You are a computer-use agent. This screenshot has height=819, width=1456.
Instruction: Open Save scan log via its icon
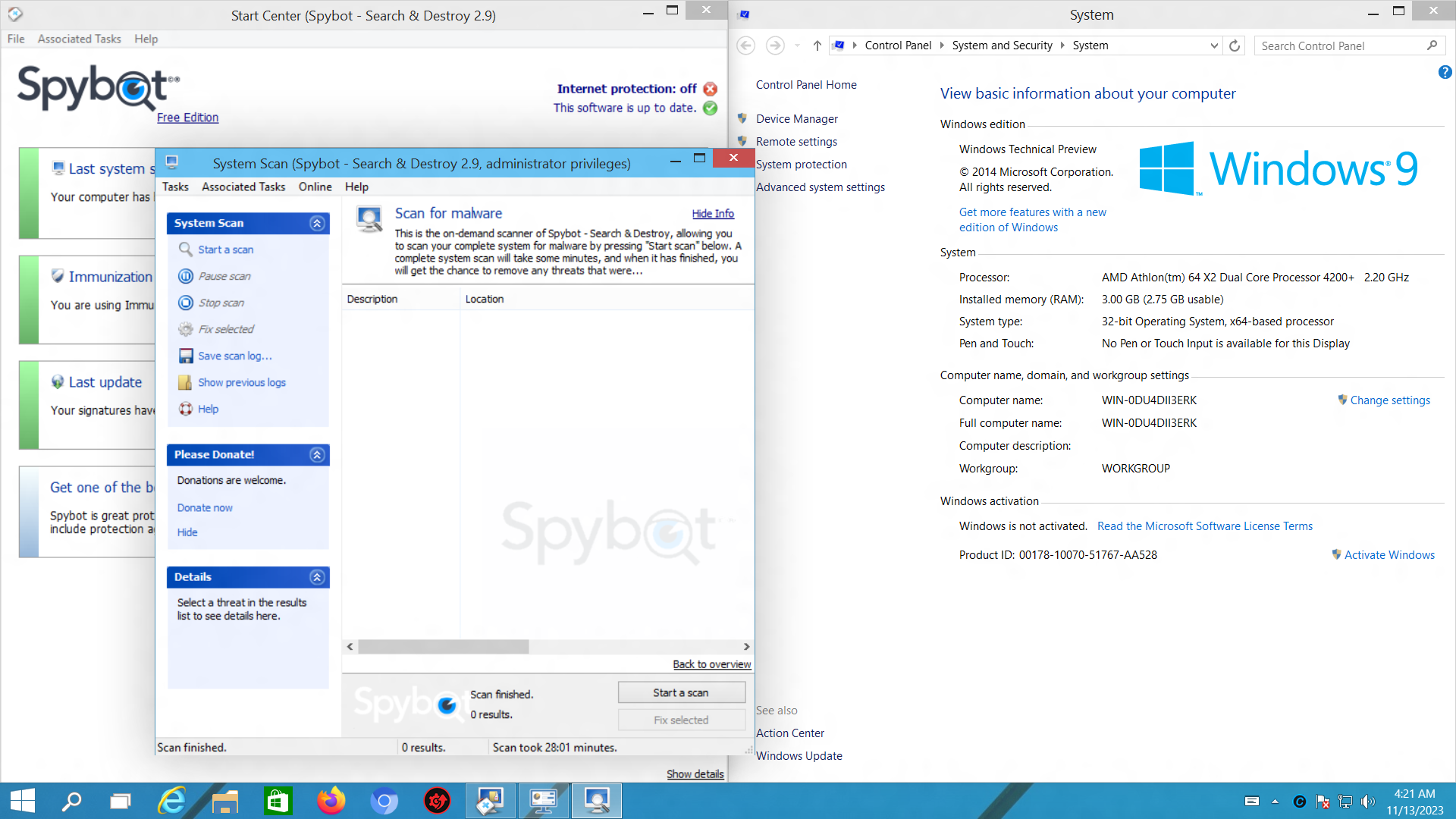point(186,356)
